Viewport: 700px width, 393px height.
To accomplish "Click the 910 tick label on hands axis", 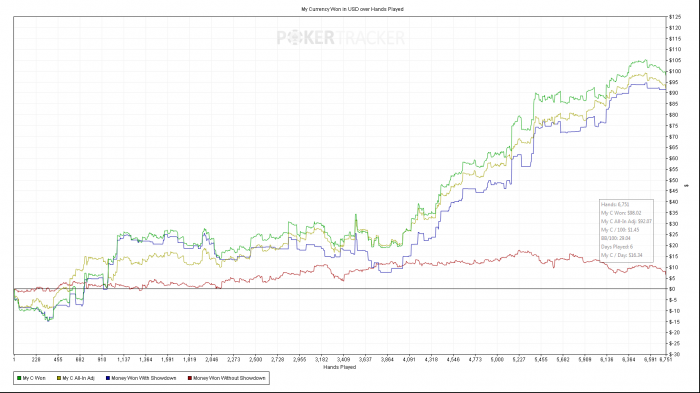I will click(x=102, y=360).
